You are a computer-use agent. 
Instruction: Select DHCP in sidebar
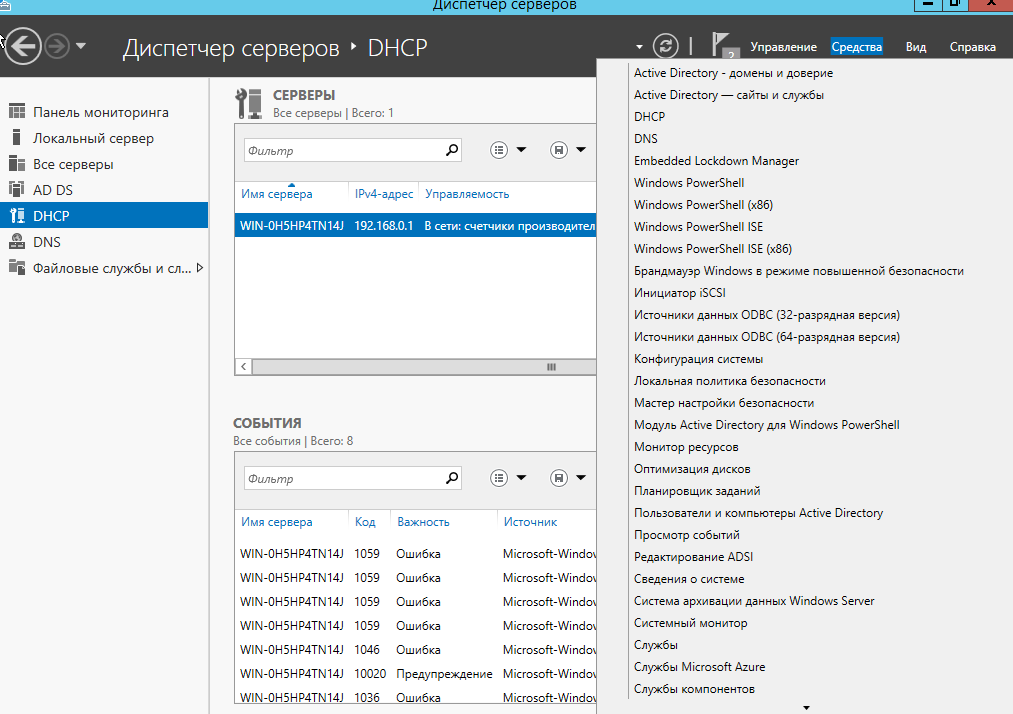coord(104,215)
